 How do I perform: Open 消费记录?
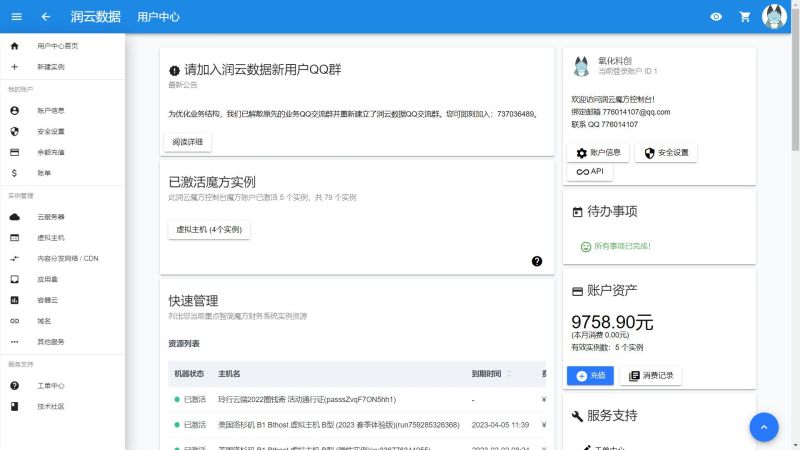click(651, 376)
